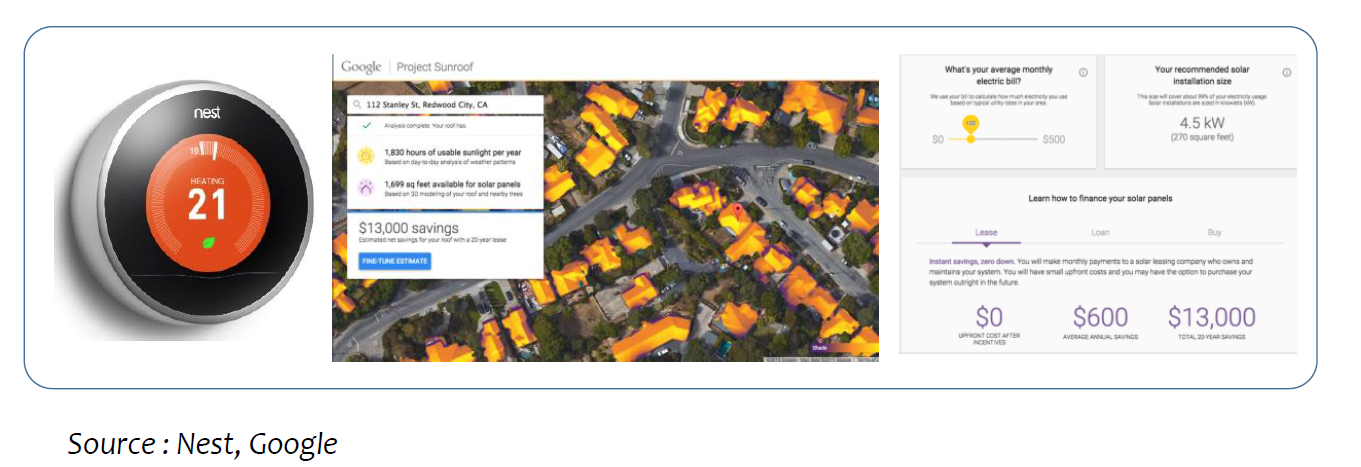The height and width of the screenshot is (467, 1361).
Task: Click the $13,000 total 20-year savings figure
Action: pos(1212,318)
